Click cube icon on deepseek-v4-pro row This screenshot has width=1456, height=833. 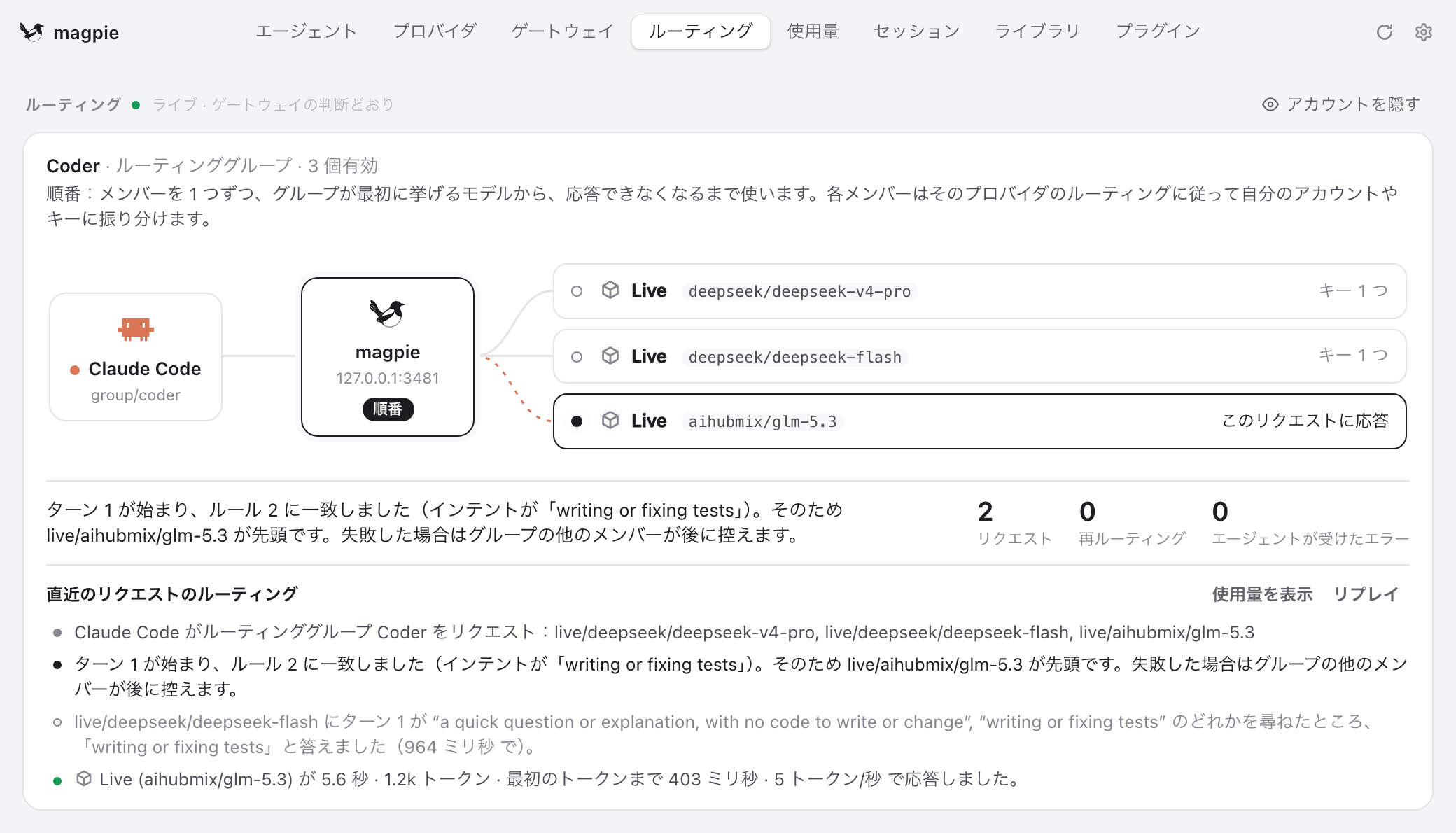610,290
